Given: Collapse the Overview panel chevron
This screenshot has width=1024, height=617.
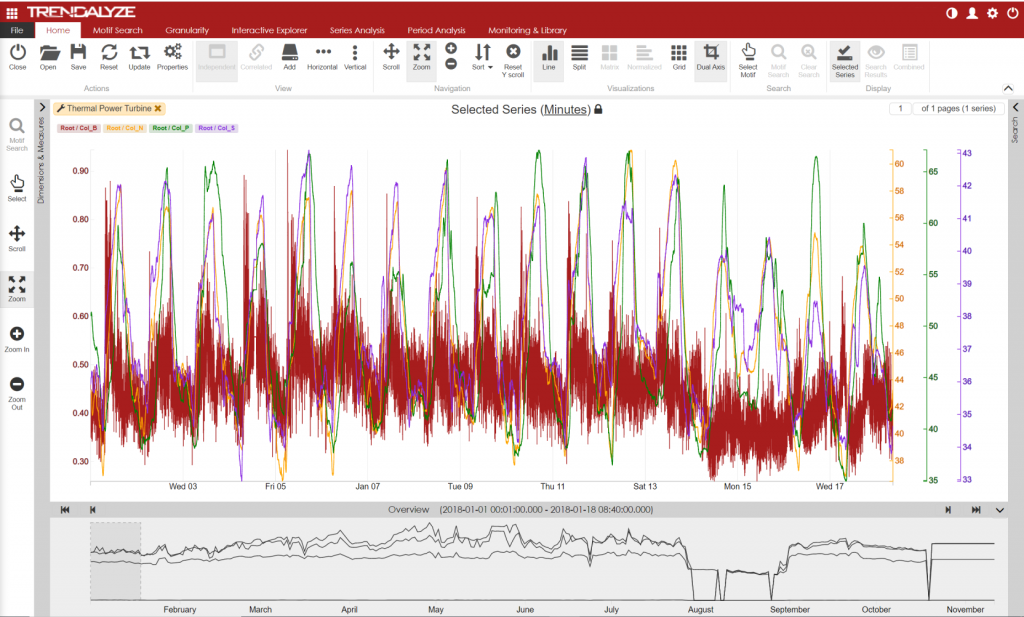Looking at the screenshot, I should point(1000,510).
